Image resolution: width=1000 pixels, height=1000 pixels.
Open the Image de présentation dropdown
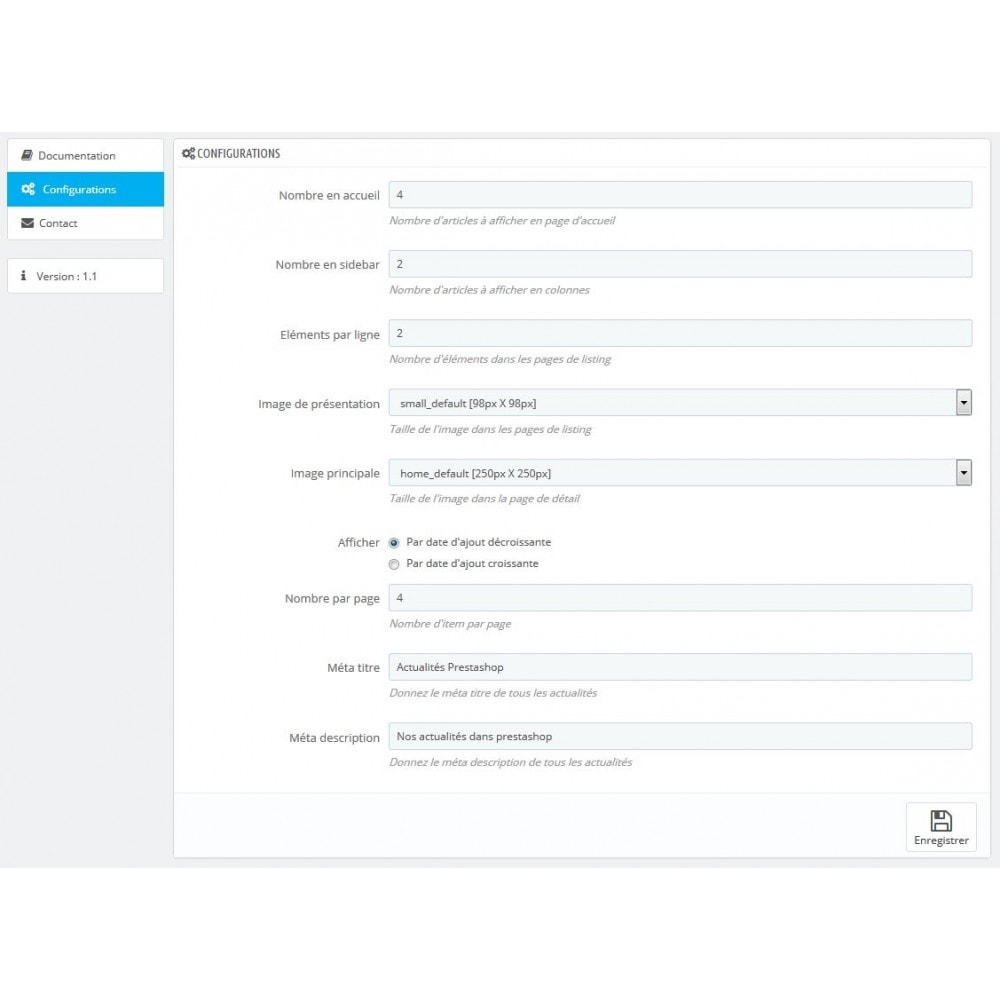(x=680, y=403)
